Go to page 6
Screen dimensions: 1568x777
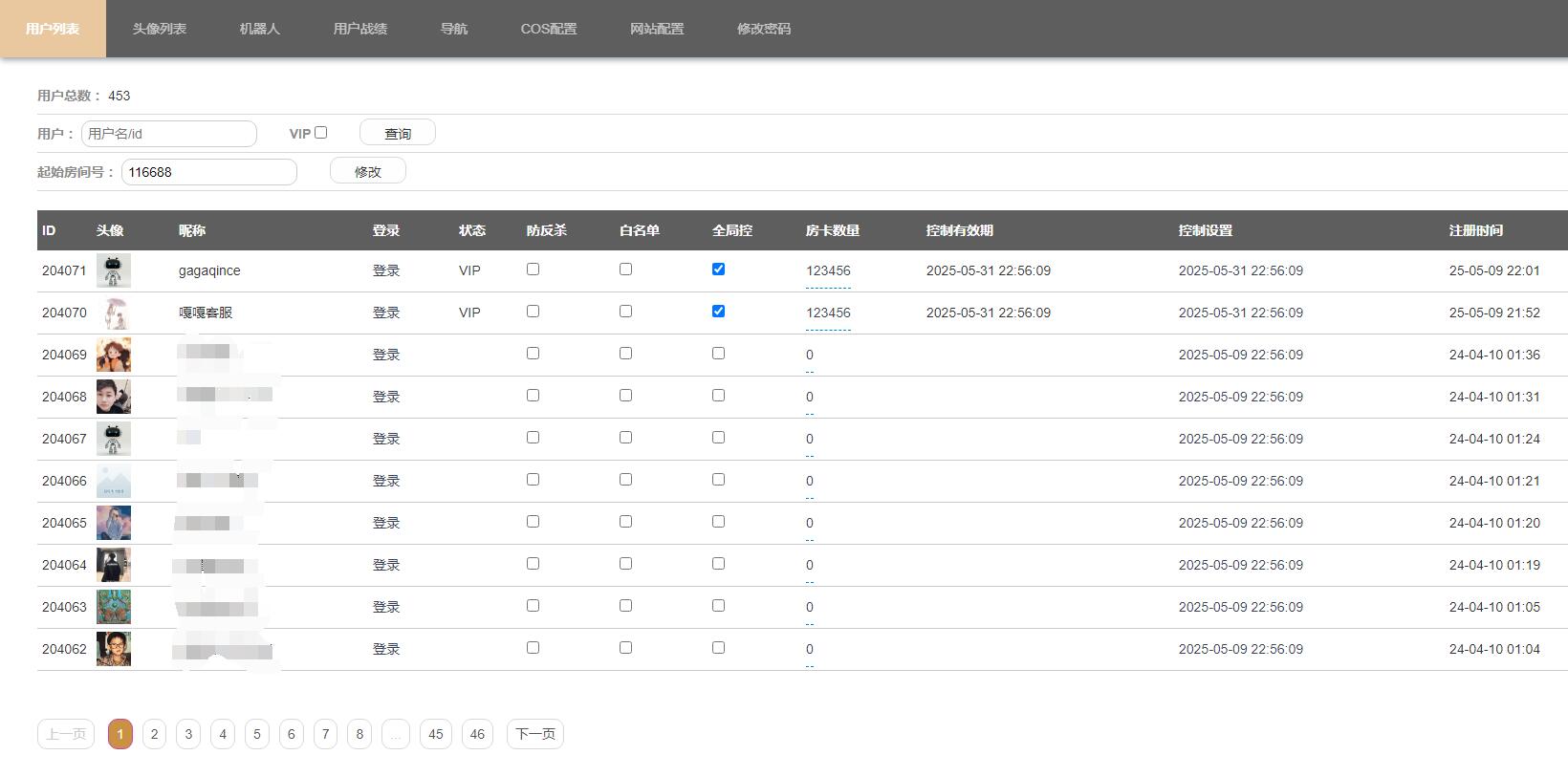point(292,734)
